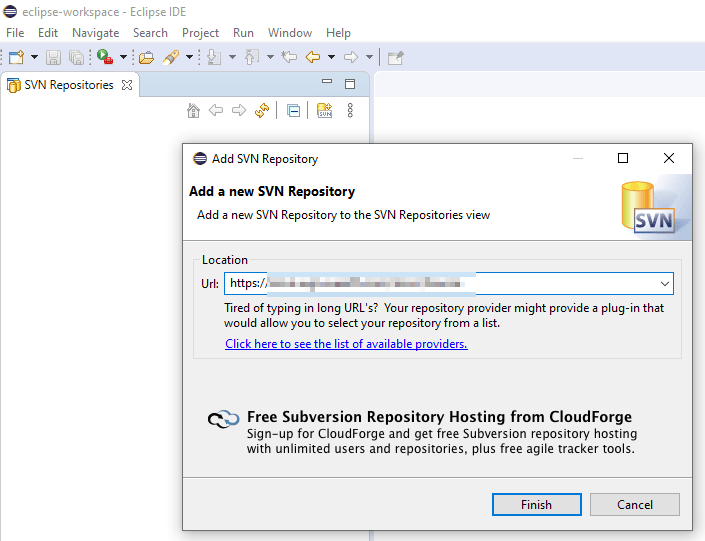The image size is (705, 541).
Task: Open dropdown next to New wizard icon
Action: 34,58
